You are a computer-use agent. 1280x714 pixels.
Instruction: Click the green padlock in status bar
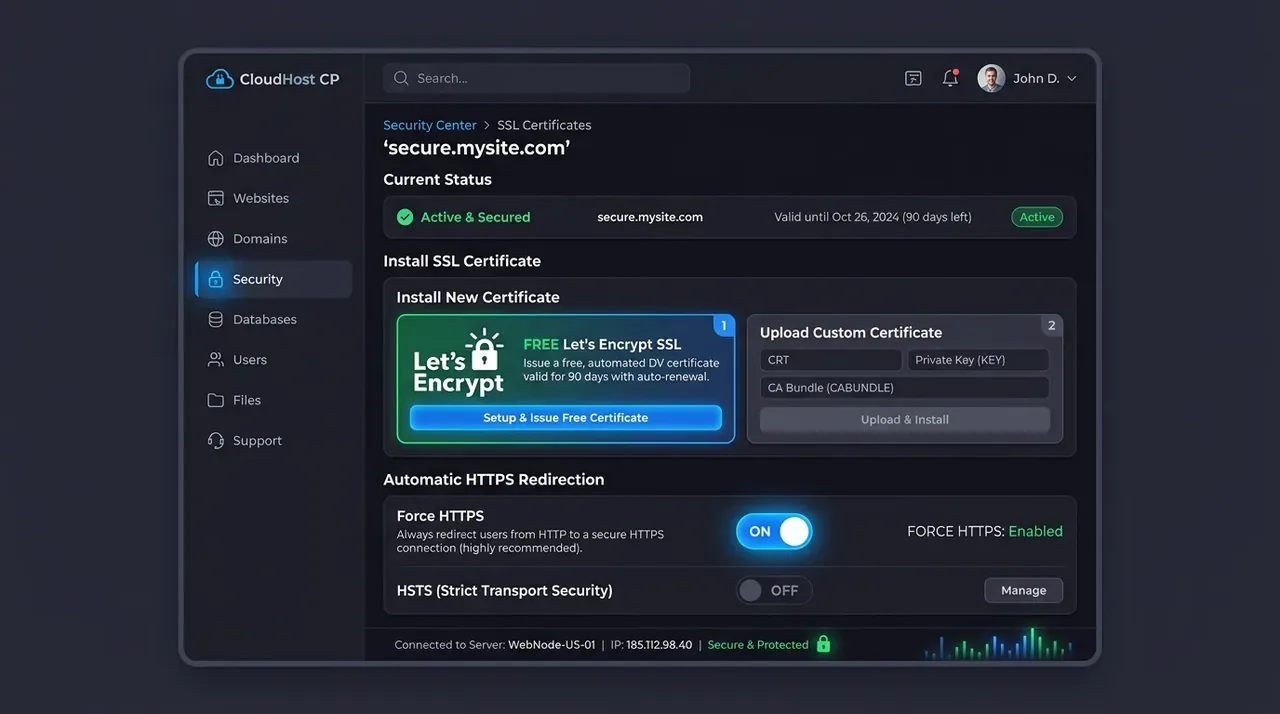click(824, 644)
